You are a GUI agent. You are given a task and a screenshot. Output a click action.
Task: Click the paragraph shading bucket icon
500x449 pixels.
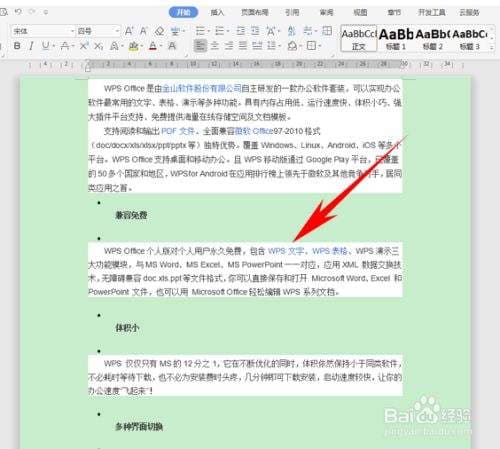click(x=292, y=45)
